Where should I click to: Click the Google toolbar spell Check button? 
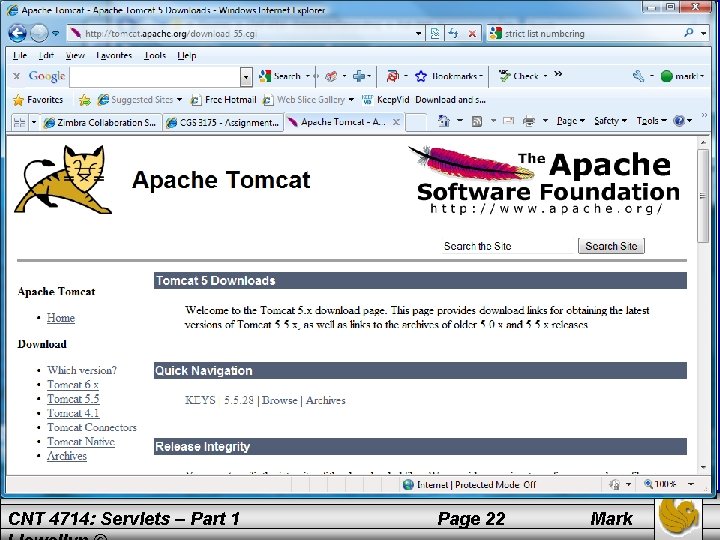519,76
